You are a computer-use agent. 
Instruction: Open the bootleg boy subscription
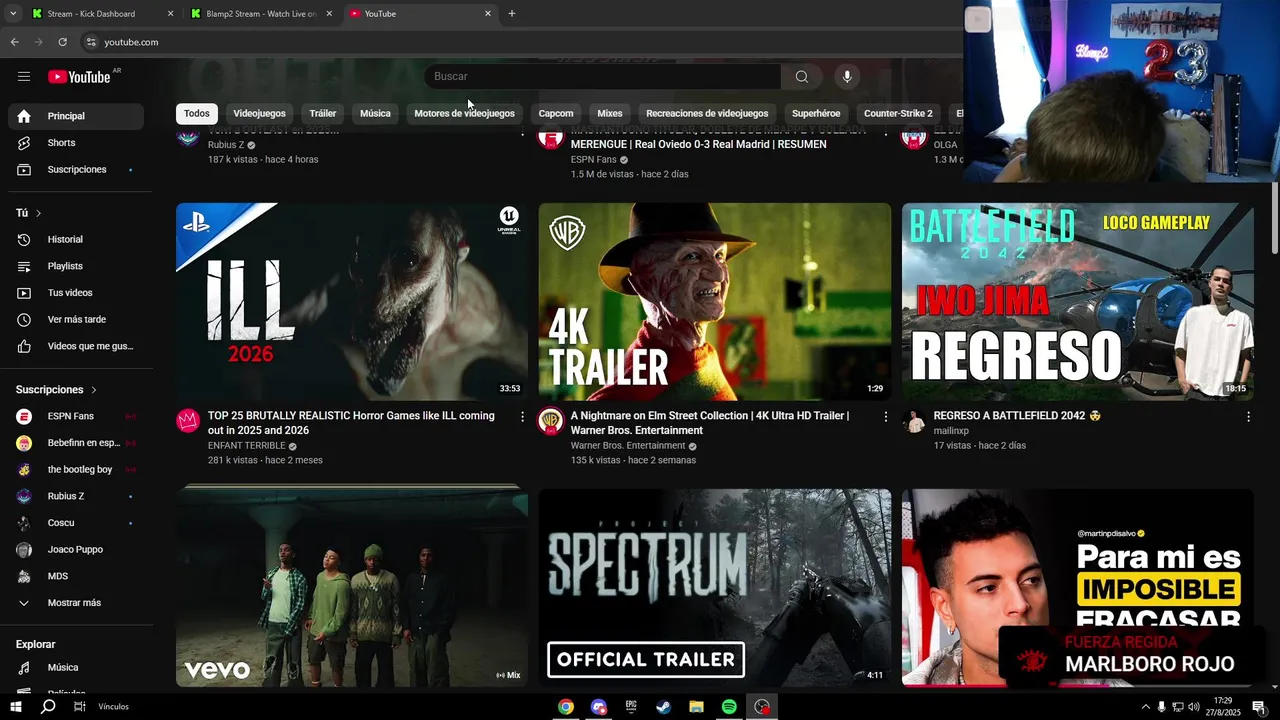[76, 470]
